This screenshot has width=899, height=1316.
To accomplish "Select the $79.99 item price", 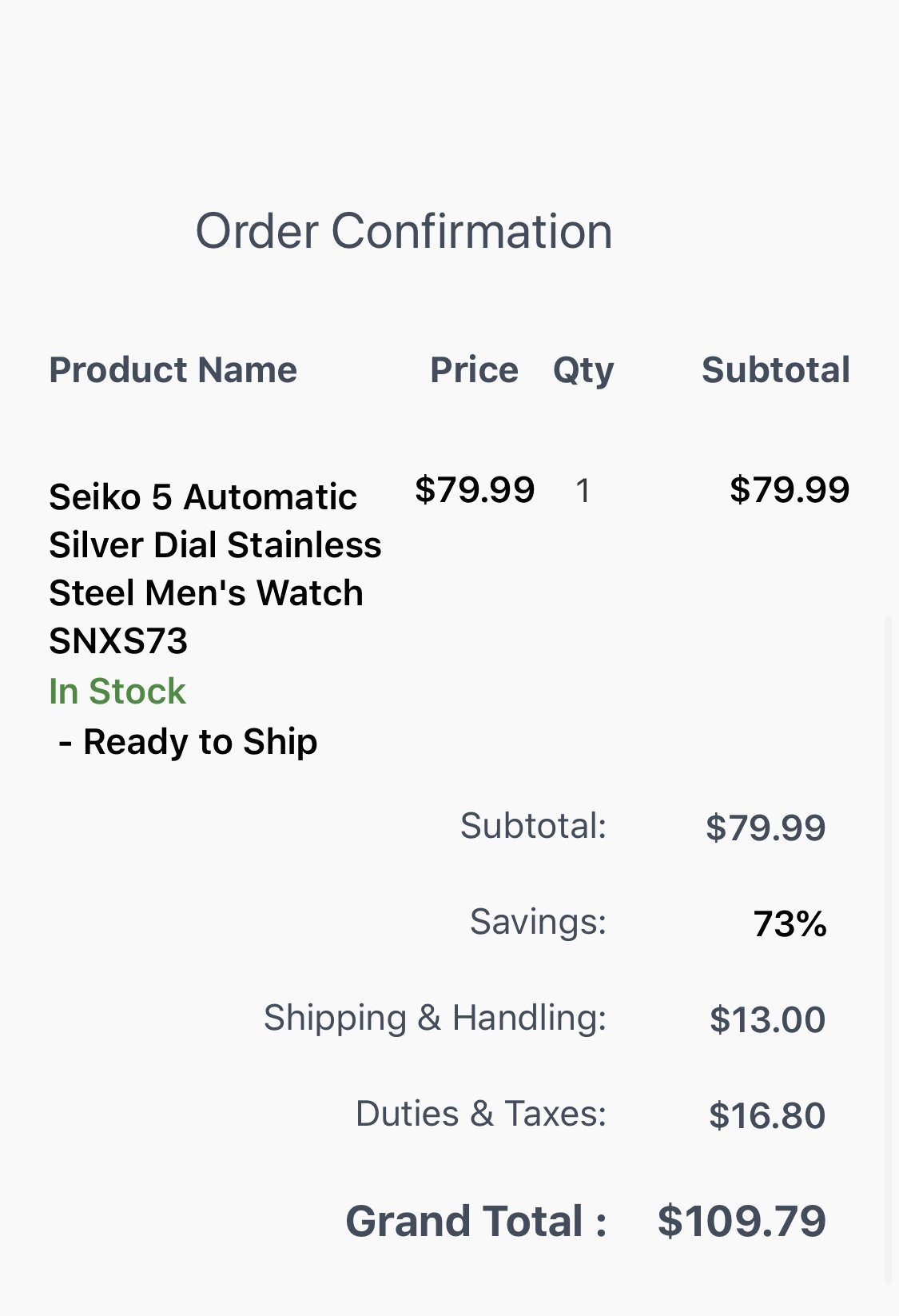I will (x=475, y=489).
